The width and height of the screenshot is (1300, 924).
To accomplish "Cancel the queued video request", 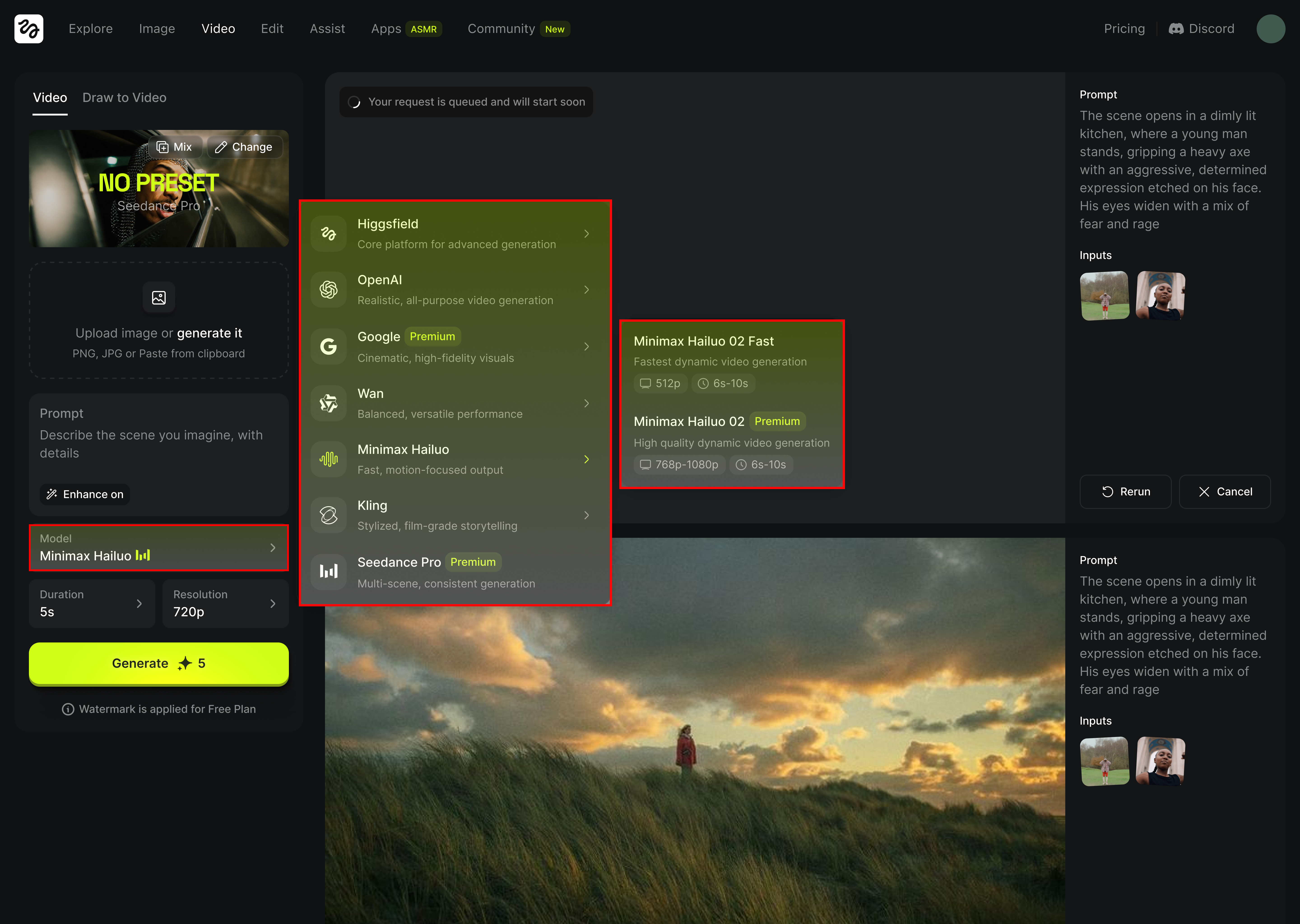I will click(x=1225, y=492).
